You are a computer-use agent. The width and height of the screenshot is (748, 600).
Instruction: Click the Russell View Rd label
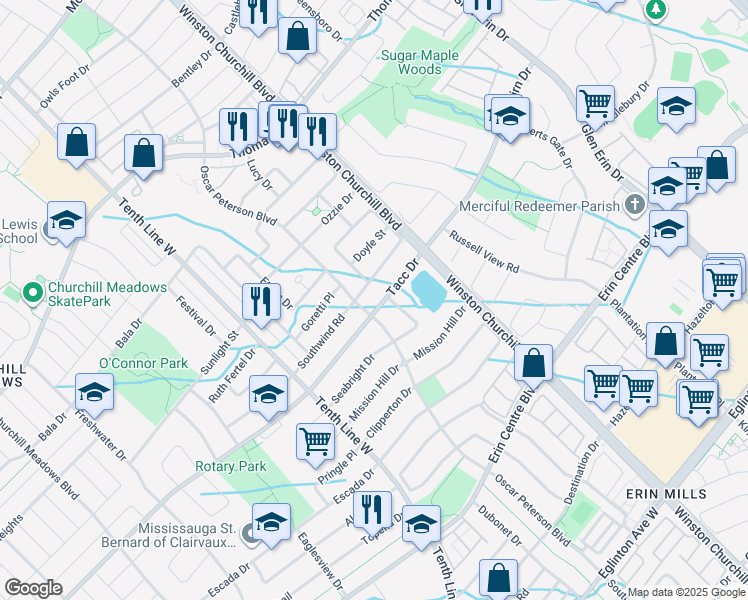point(484,252)
